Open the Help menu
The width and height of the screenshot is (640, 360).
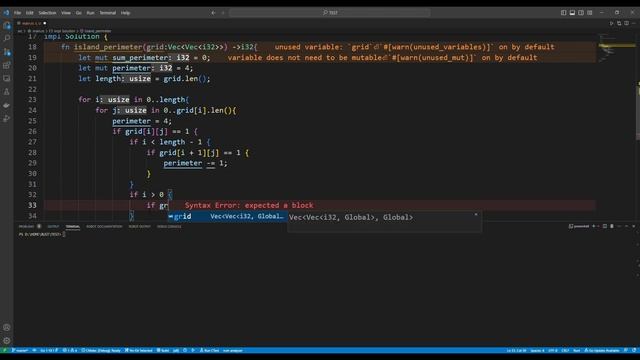[x=125, y=13]
